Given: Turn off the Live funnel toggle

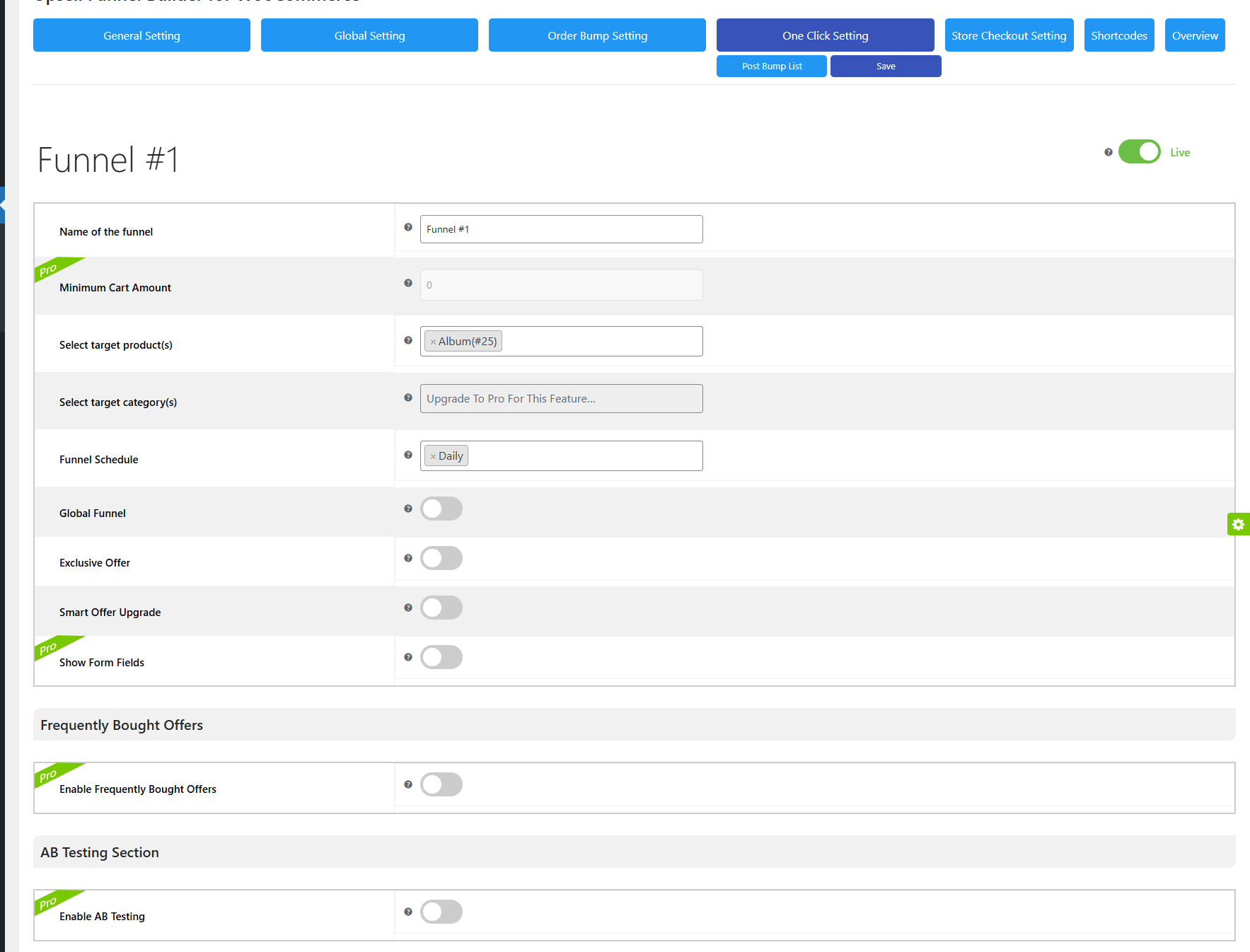Looking at the screenshot, I should pyautogui.click(x=1139, y=151).
